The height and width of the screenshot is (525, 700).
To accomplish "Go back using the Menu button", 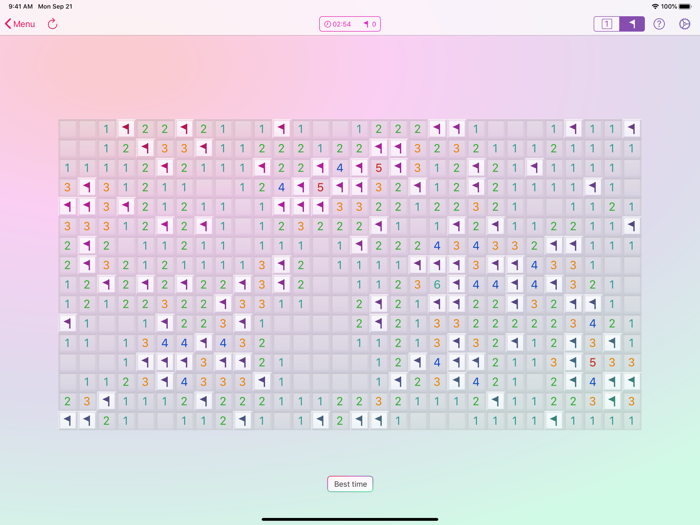I will [x=20, y=24].
